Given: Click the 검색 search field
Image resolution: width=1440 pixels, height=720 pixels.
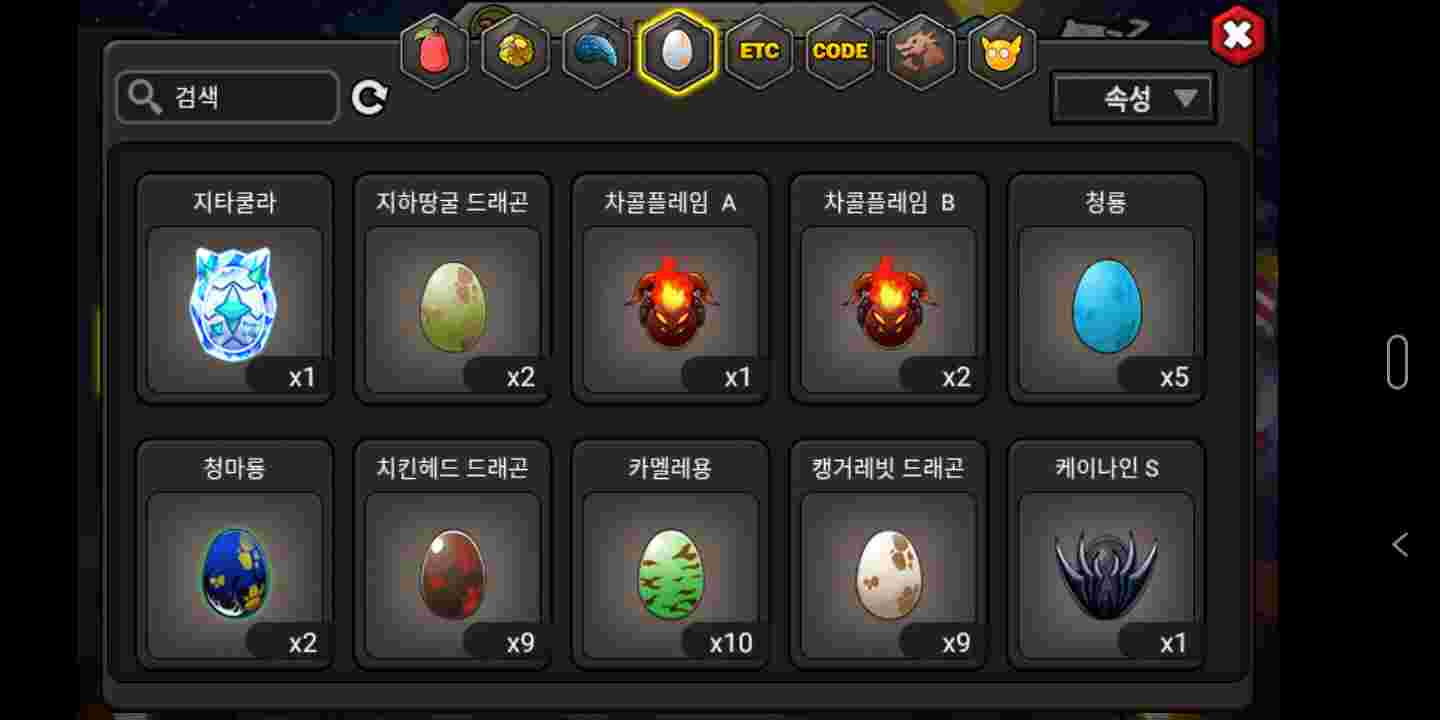Looking at the screenshot, I should coord(228,97).
